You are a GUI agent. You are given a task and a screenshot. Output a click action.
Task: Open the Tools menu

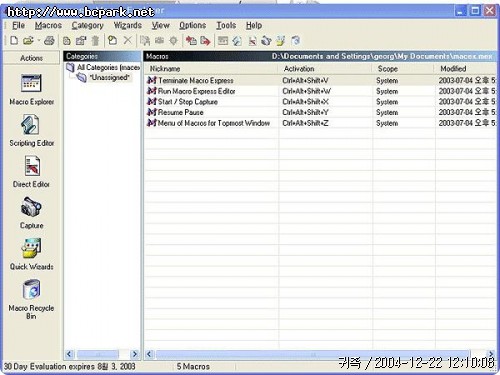coord(226,25)
